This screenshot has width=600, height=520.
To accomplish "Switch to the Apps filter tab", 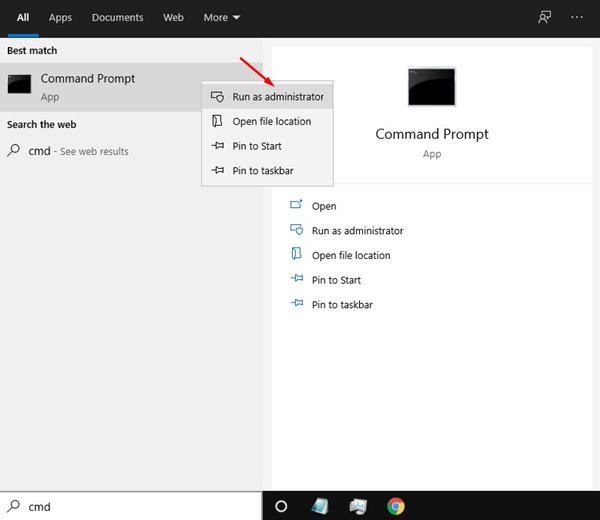I will [60, 17].
